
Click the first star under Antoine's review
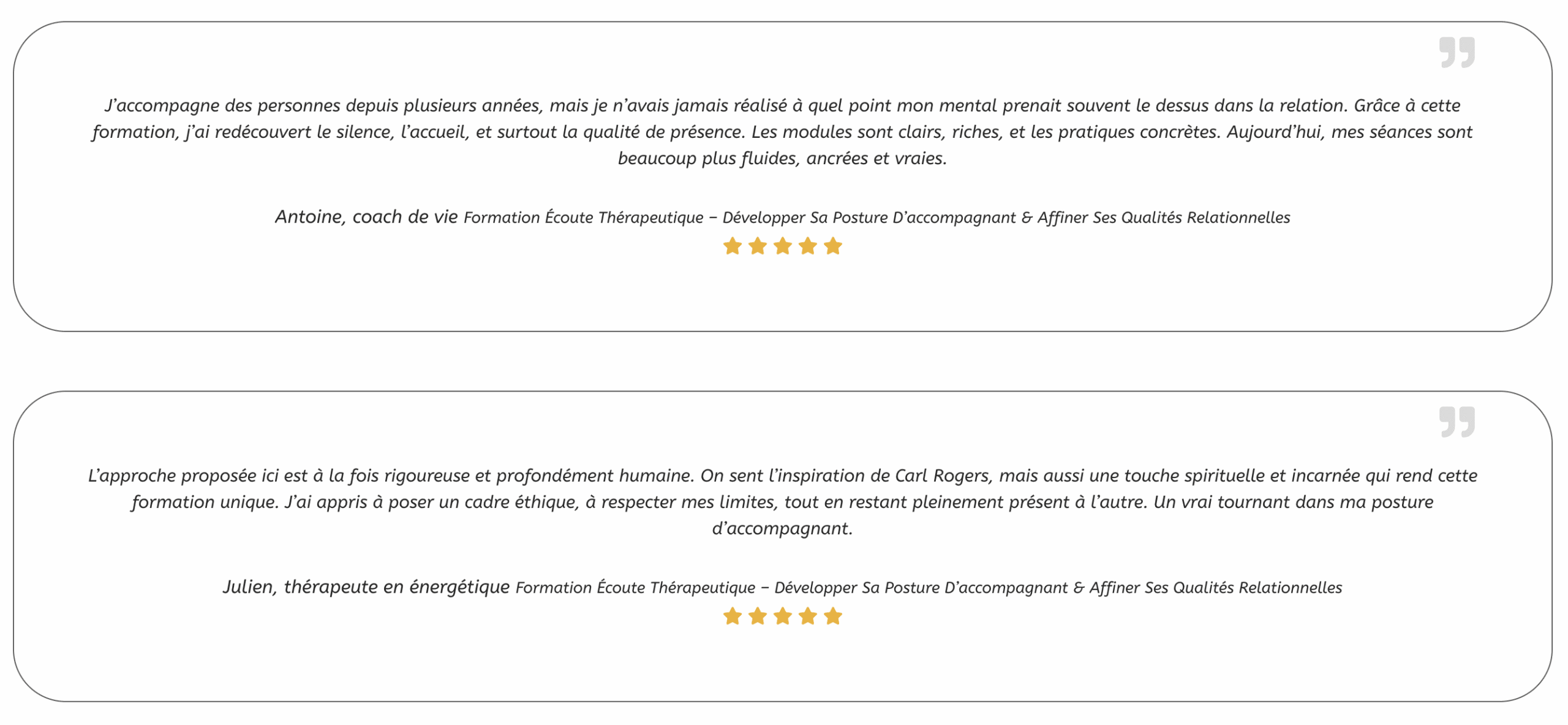pos(733,246)
